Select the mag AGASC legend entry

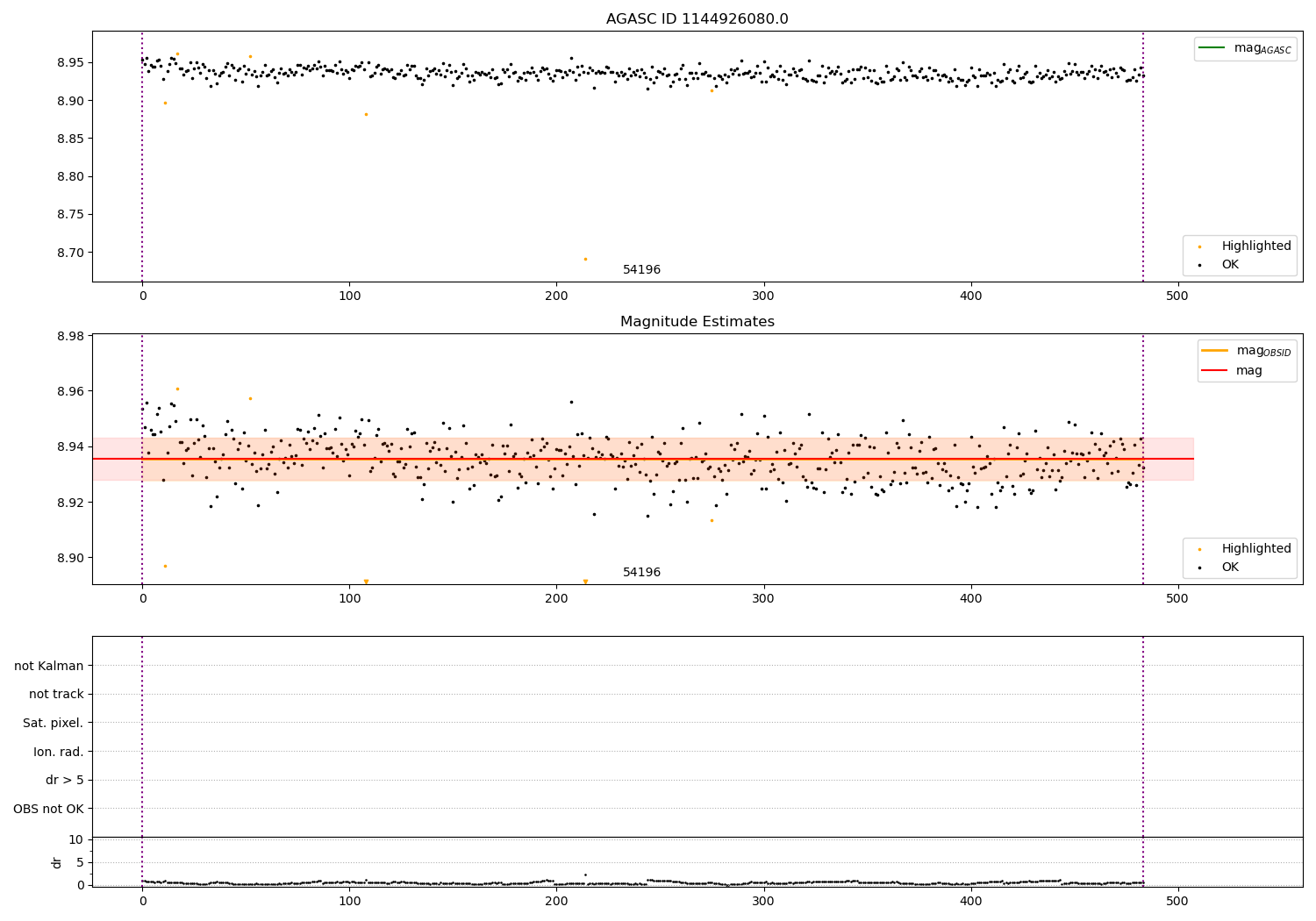point(1245,48)
